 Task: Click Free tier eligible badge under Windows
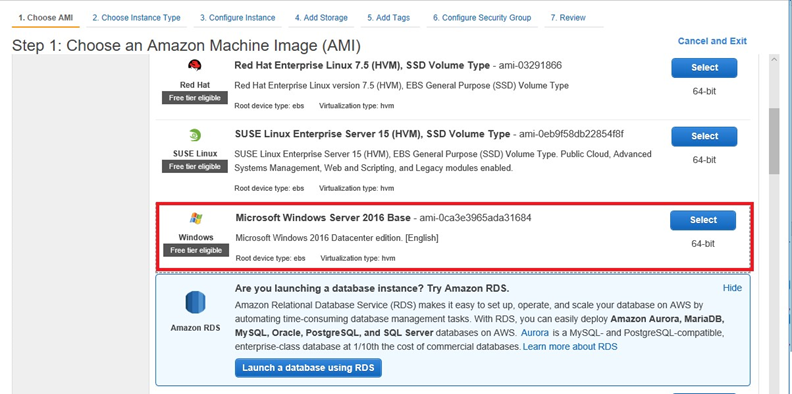[196, 251]
